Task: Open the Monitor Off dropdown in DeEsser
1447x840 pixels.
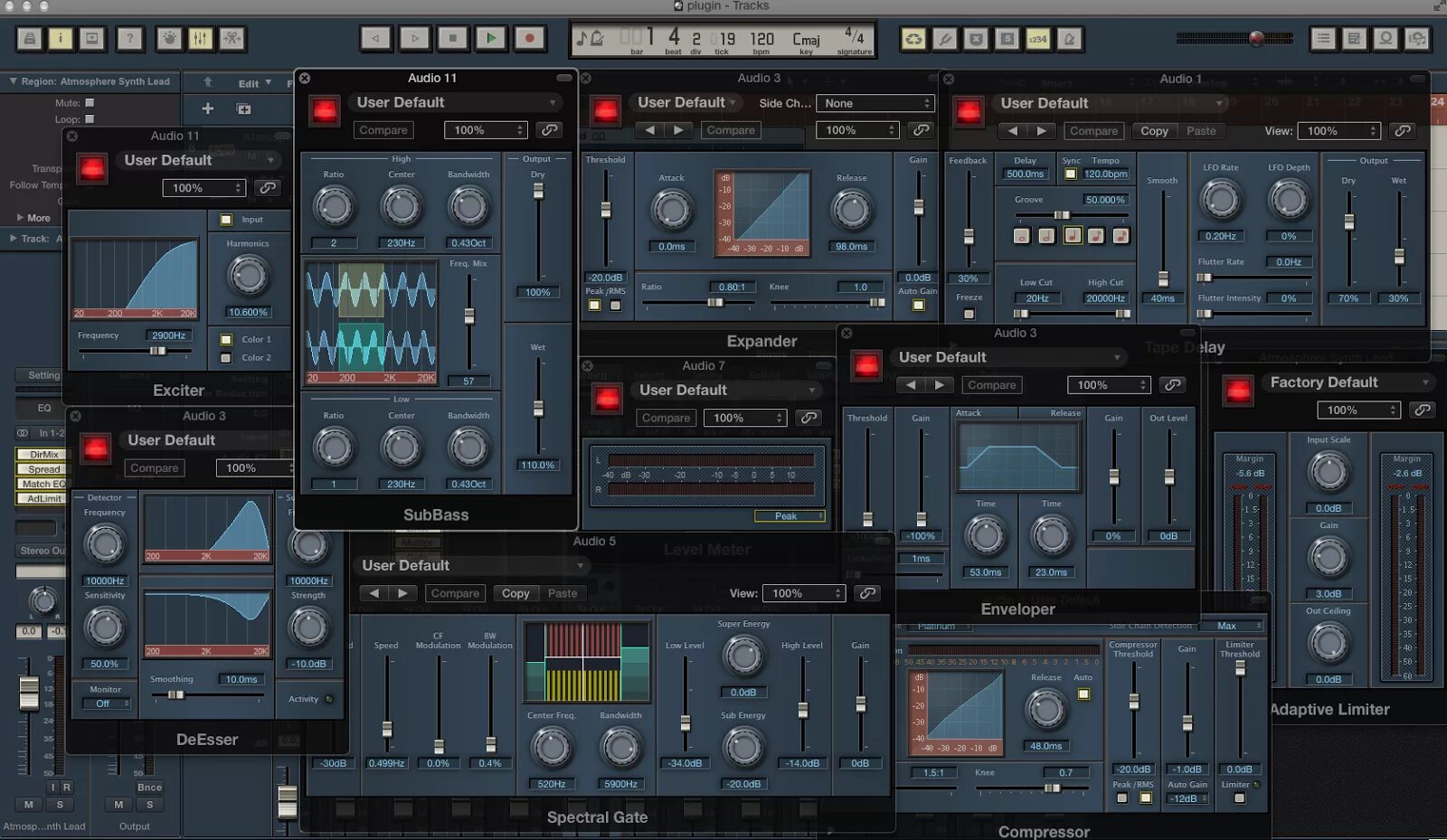Action: pyautogui.click(x=106, y=703)
